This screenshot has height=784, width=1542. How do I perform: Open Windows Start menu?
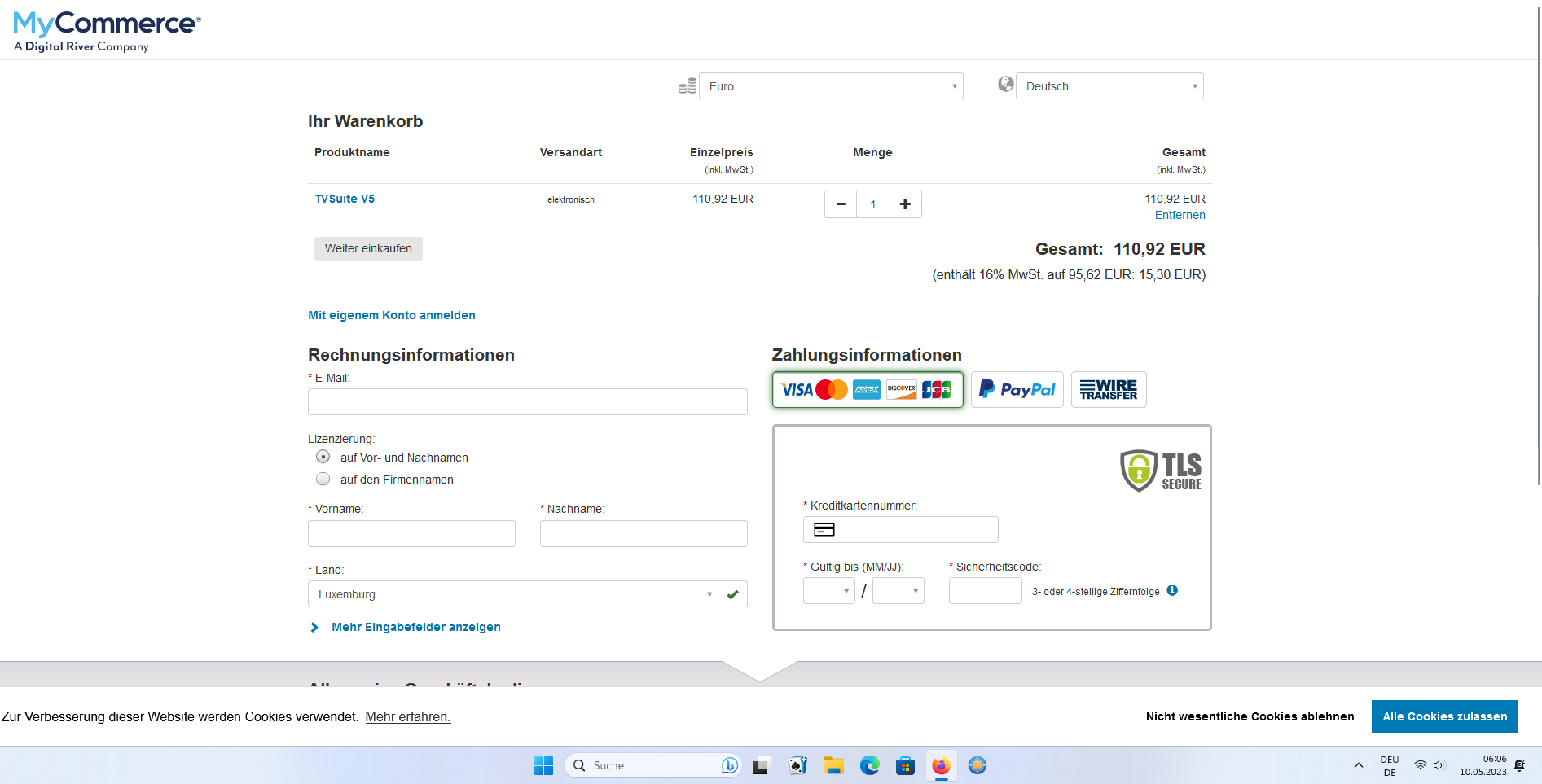click(x=543, y=765)
